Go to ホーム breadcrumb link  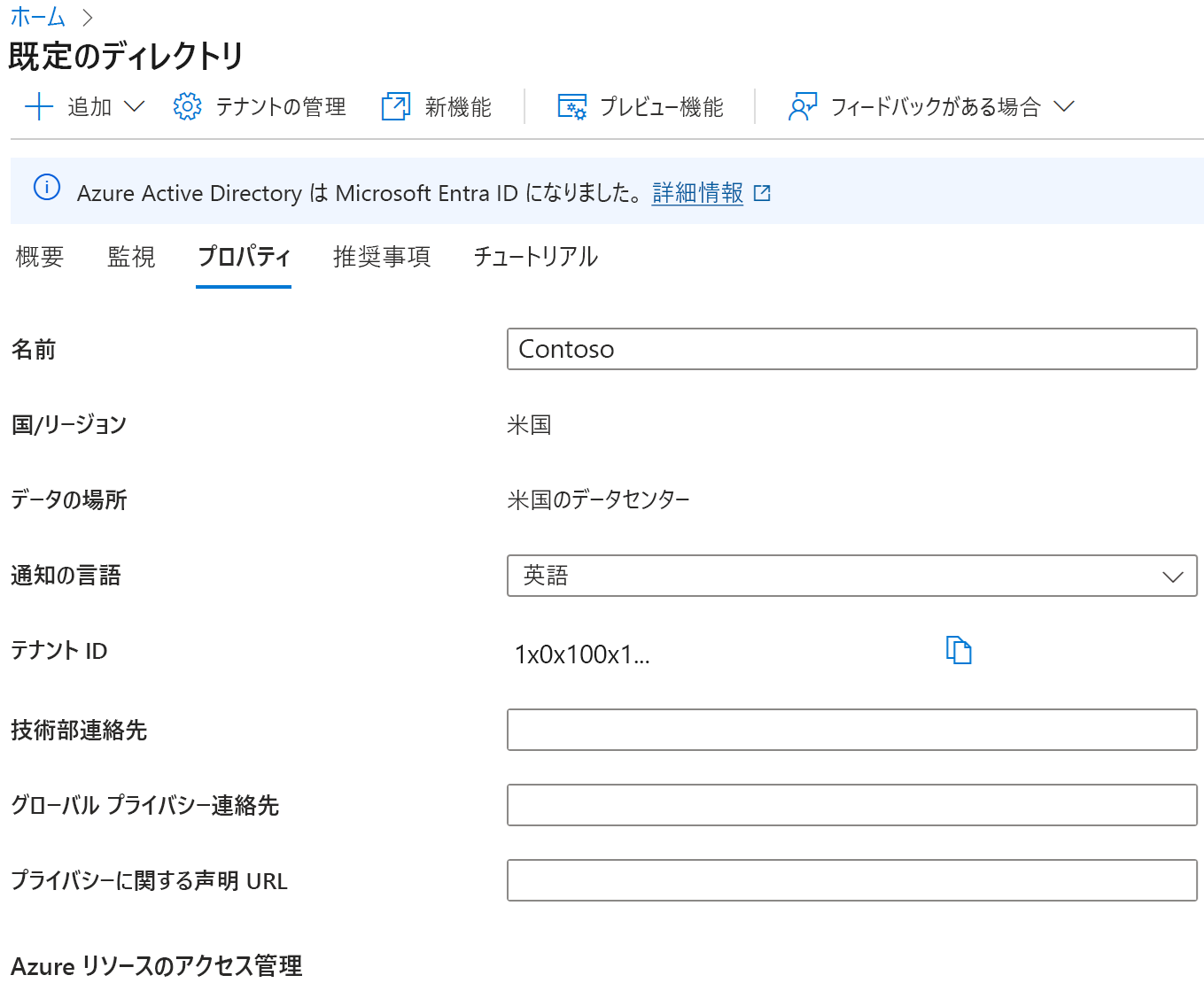click(x=38, y=17)
